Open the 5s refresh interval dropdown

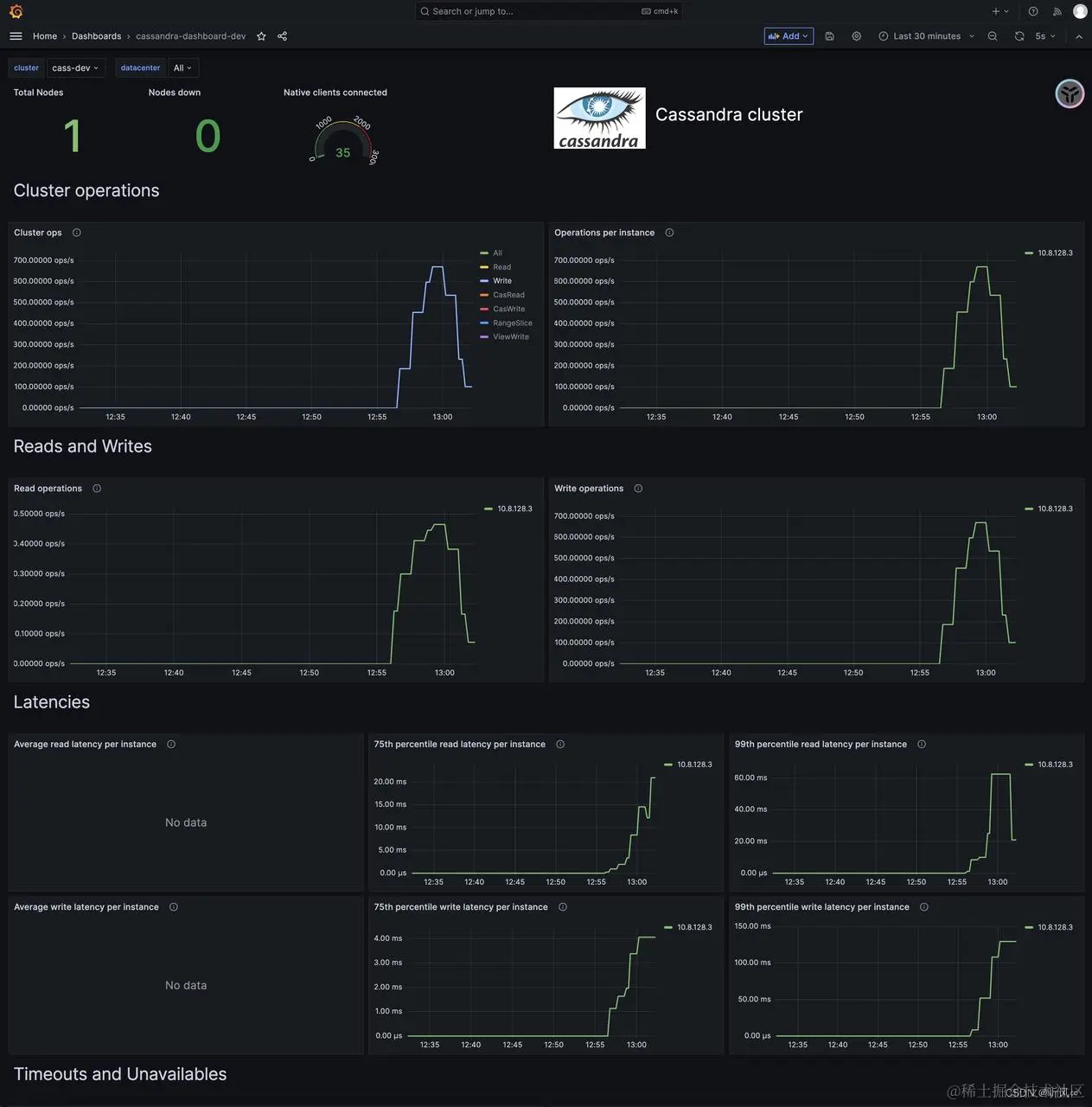coord(1045,36)
